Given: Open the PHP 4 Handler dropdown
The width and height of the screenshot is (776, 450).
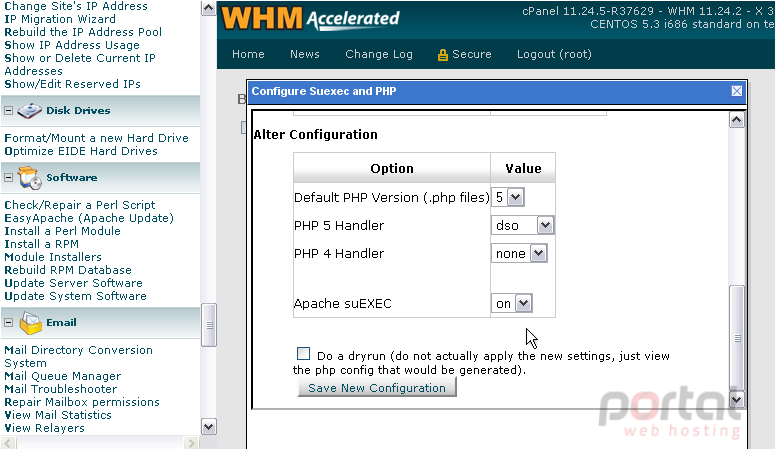Looking at the screenshot, I should [519, 254].
